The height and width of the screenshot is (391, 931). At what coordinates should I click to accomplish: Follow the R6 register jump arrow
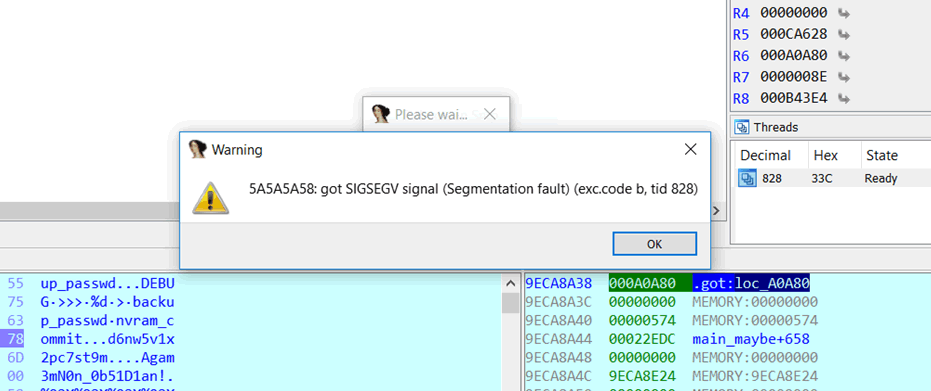tap(843, 56)
